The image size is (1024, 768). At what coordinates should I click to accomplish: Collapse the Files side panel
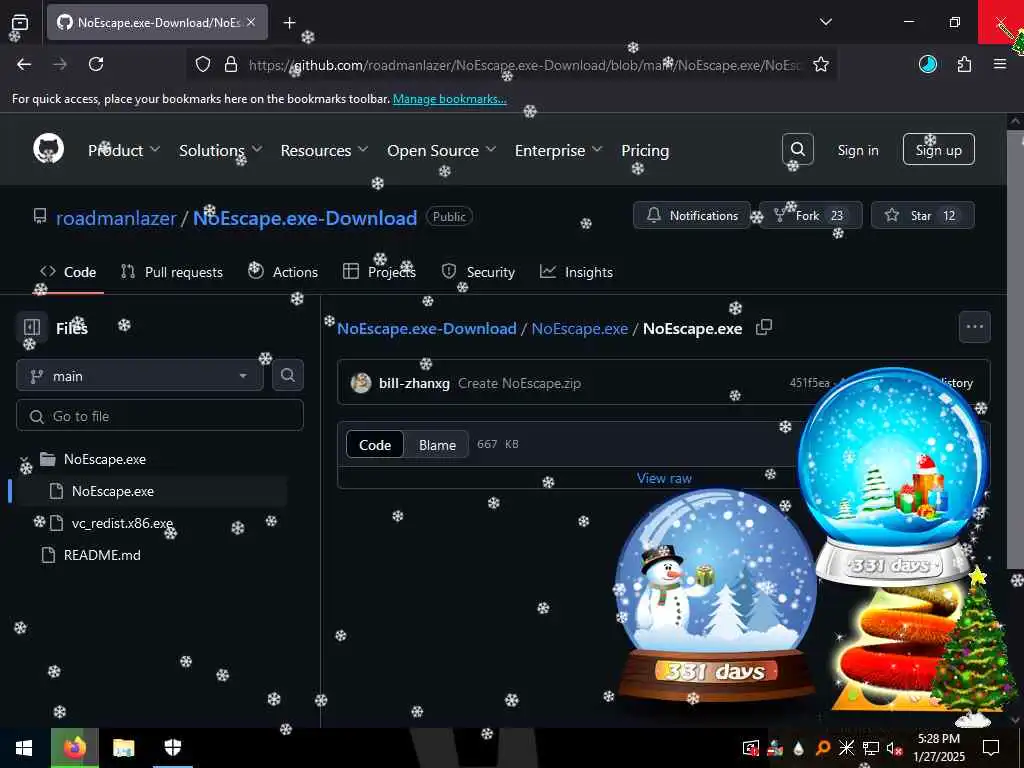(x=31, y=327)
